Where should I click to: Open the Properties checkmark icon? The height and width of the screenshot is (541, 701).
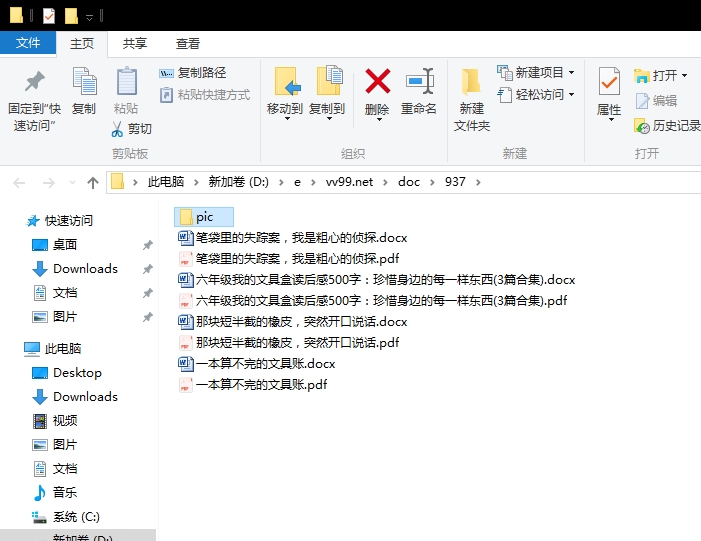609,82
